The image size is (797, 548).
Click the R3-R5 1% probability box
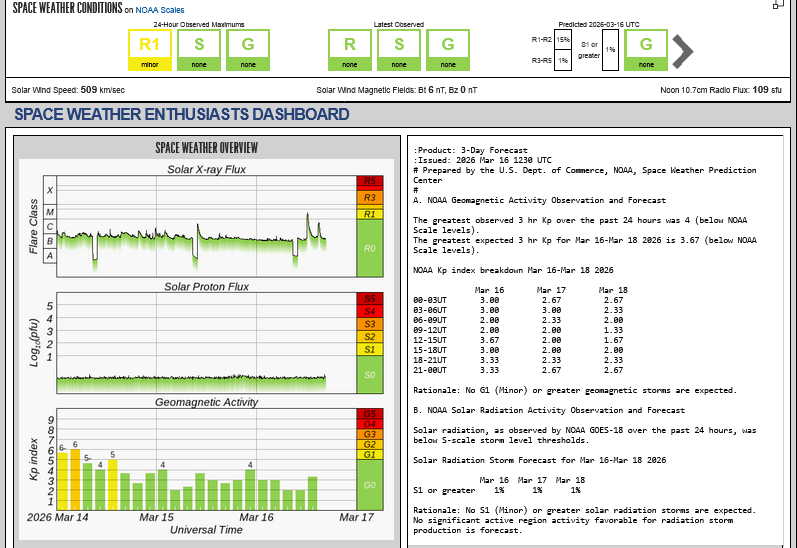tap(563, 60)
